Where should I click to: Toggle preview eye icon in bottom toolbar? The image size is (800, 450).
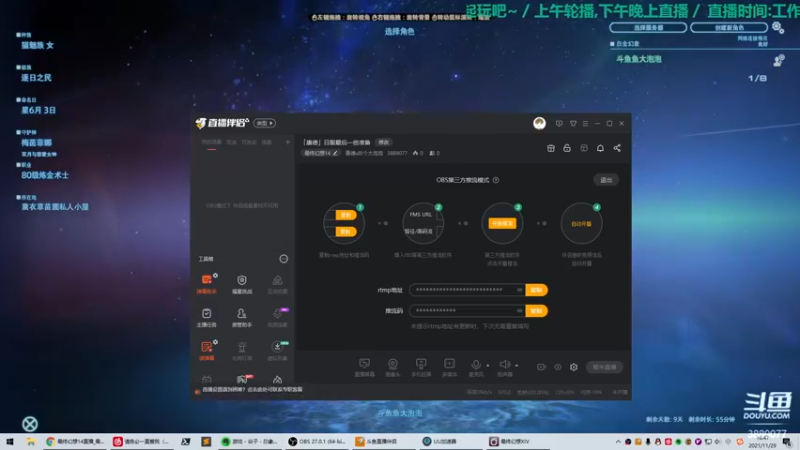(558, 367)
